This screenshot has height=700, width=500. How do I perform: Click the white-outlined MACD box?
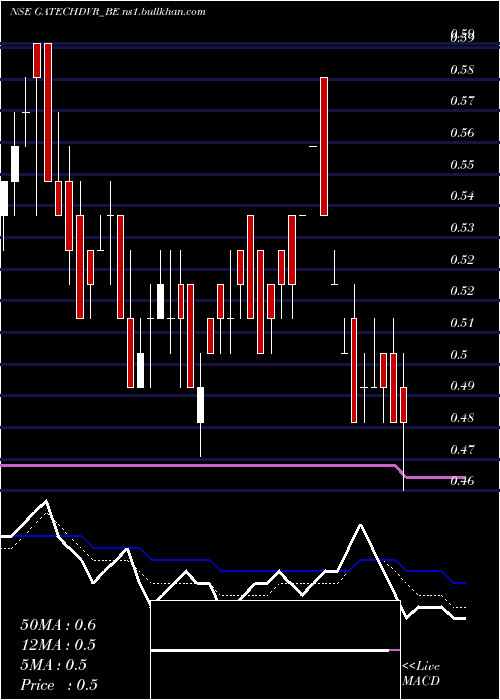coord(275,650)
